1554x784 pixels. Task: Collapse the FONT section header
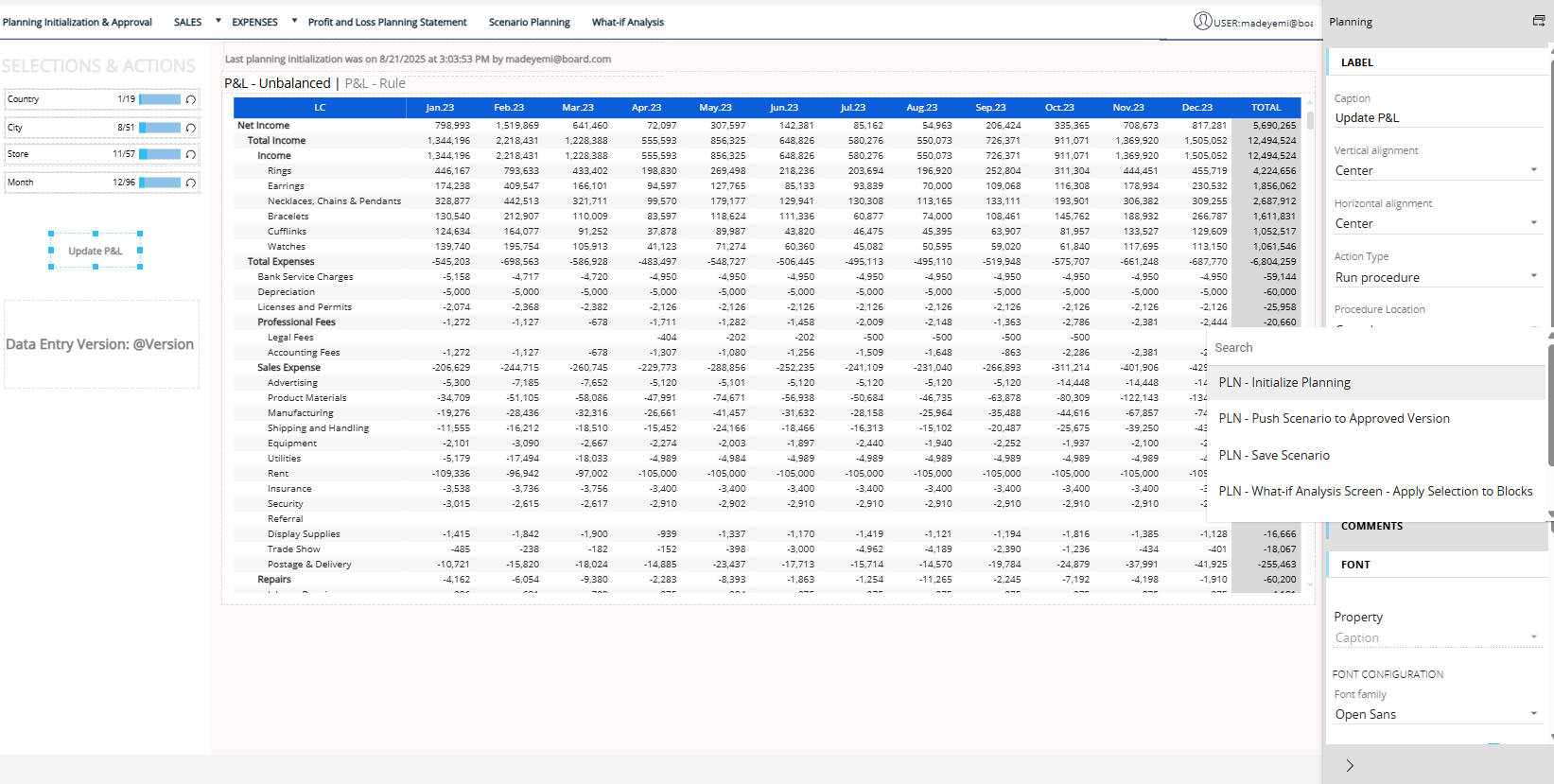[x=1436, y=565]
